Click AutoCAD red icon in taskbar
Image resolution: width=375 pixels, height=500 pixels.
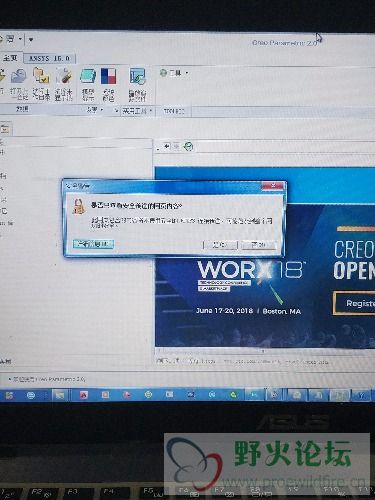[83, 395]
